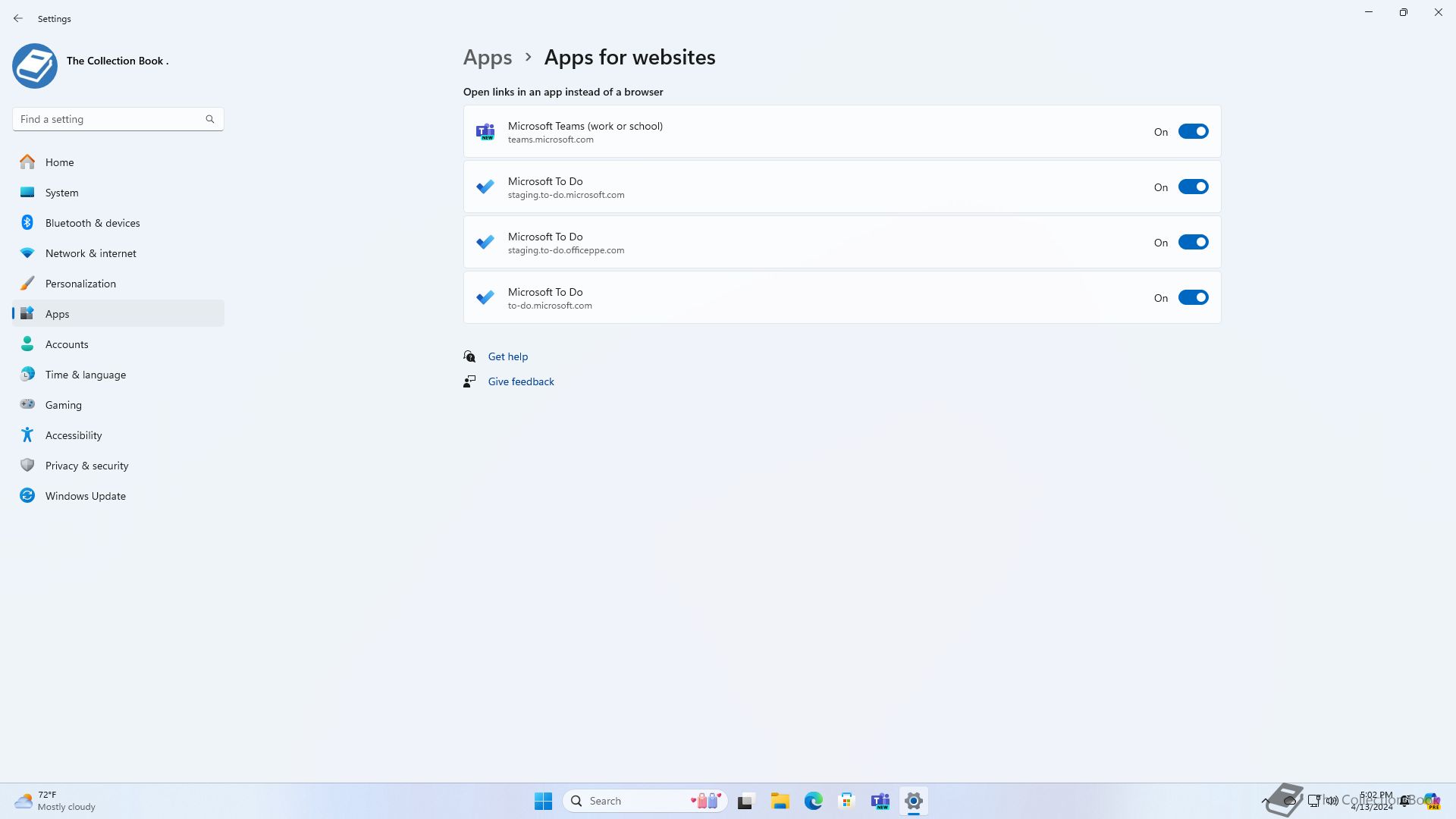Open Microsoft Store from the taskbar
This screenshot has height=819, width=1456.
[846, 801]
